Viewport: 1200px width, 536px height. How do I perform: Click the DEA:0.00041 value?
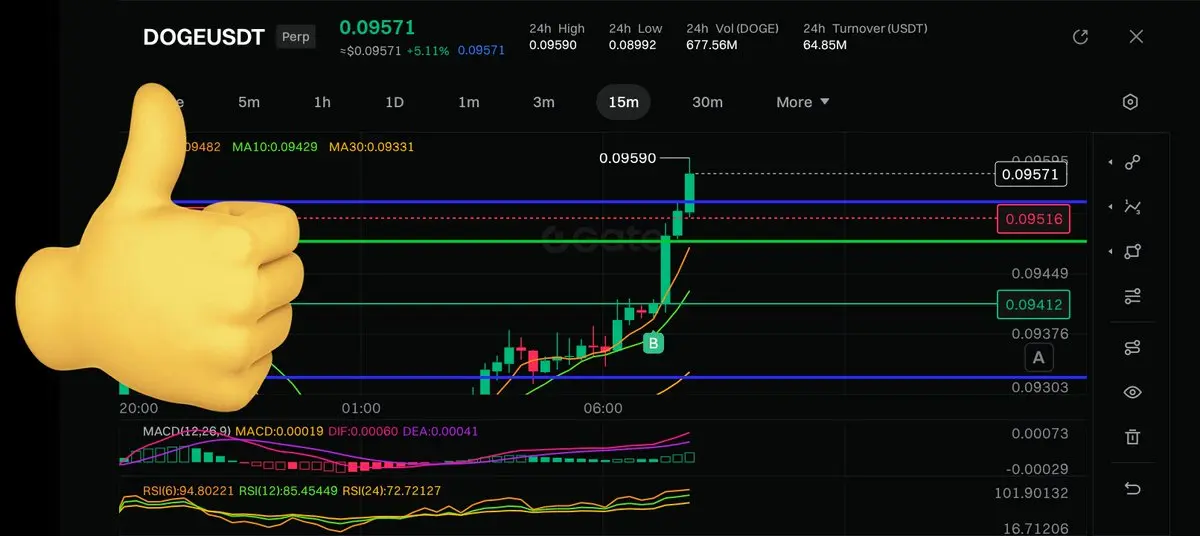(x=441, y=431)
